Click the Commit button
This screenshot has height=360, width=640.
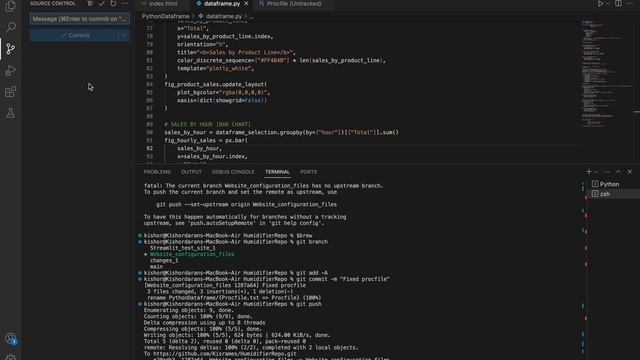(74, 36)
